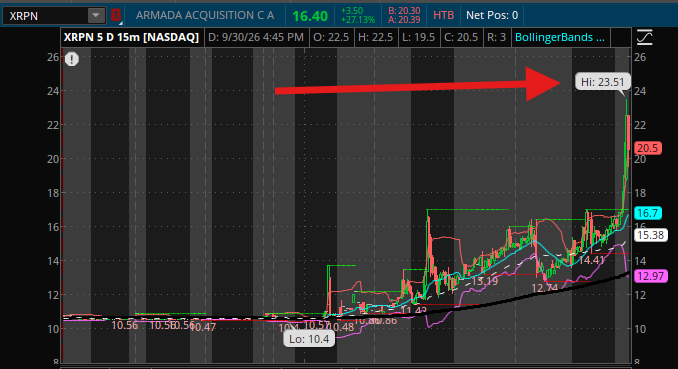The height and width of the screenshot is (369, 678).
Task: Click the Lo: 10.4 price bubble
Action: click(x=309, y=339)
